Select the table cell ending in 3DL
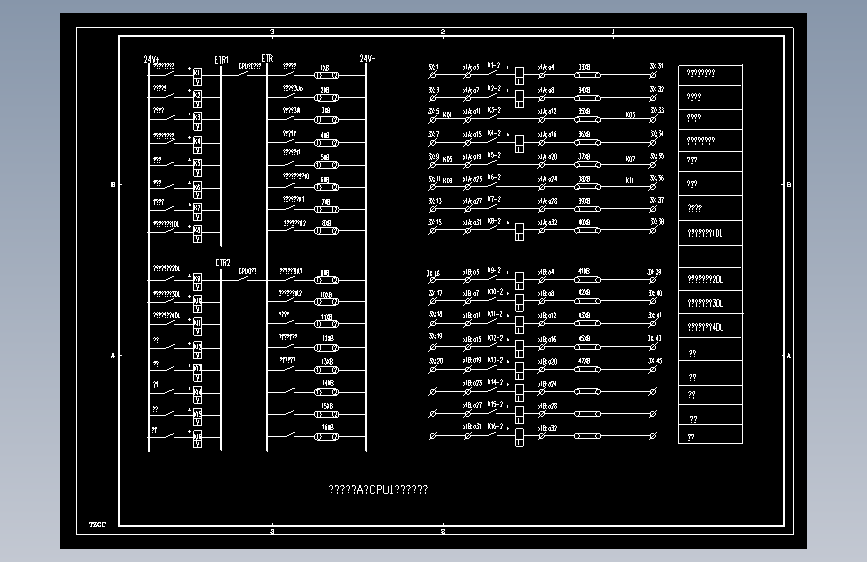 coord(710,303)
